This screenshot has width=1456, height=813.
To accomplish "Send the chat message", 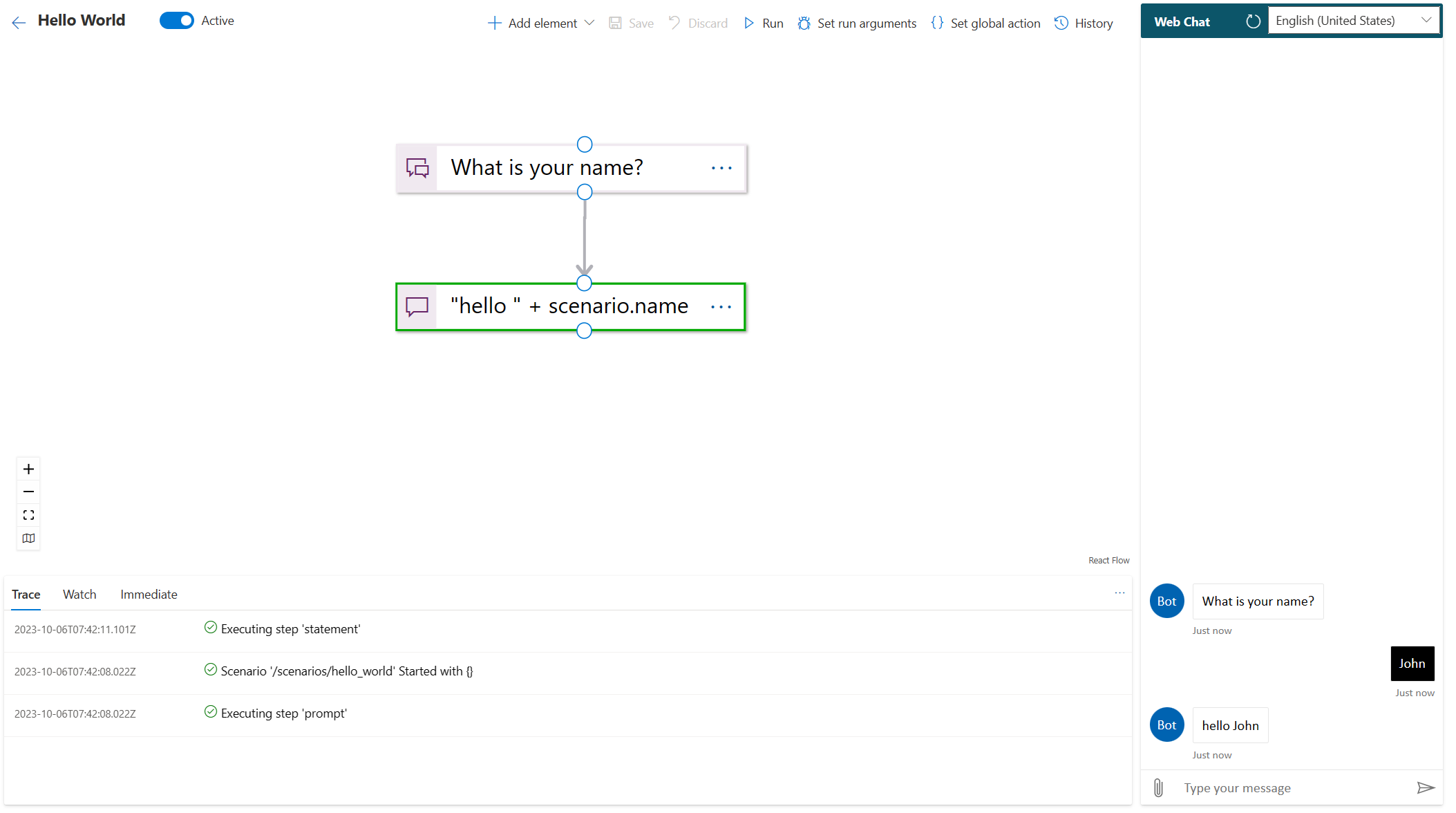I will coord(1427,787).
